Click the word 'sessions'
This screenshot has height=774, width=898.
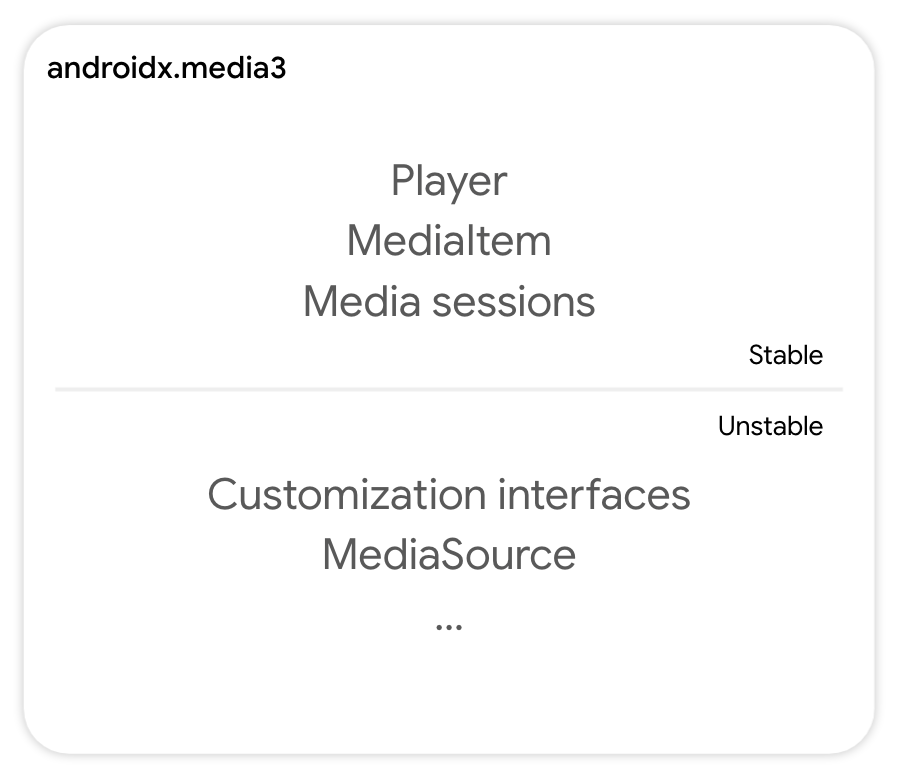coord(514,301)
